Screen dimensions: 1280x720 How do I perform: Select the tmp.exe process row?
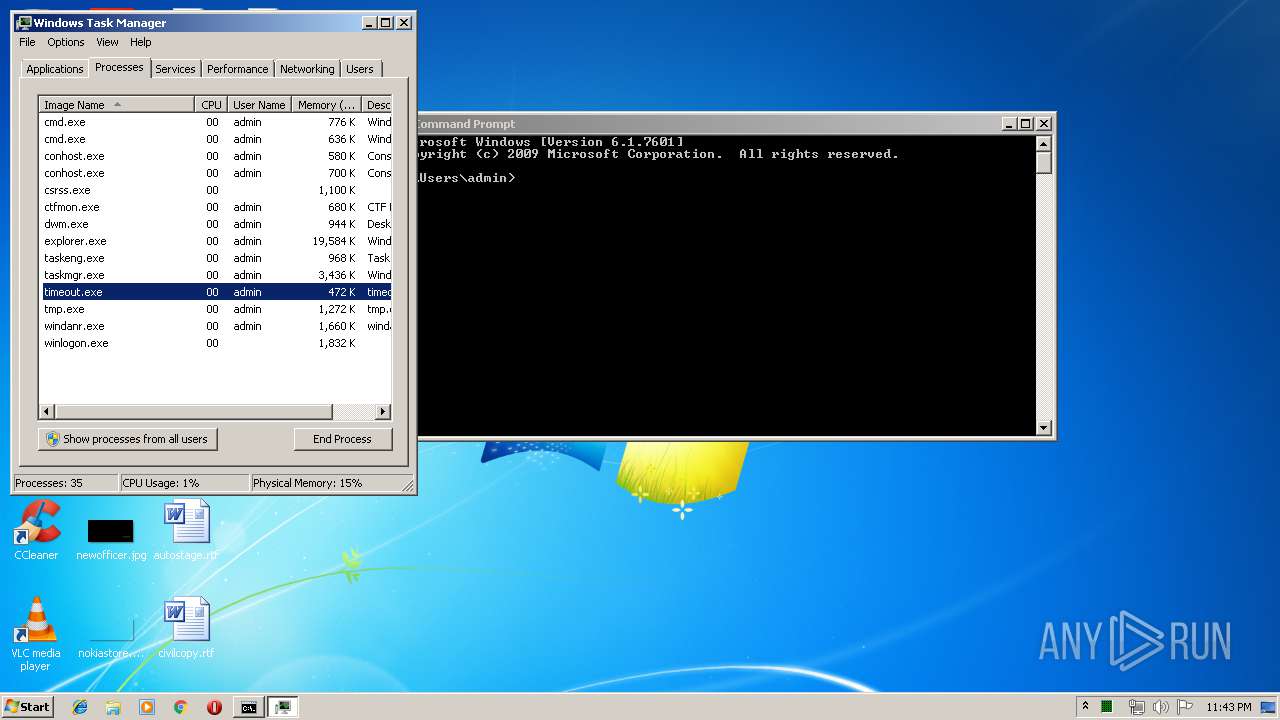coord(216,309)
